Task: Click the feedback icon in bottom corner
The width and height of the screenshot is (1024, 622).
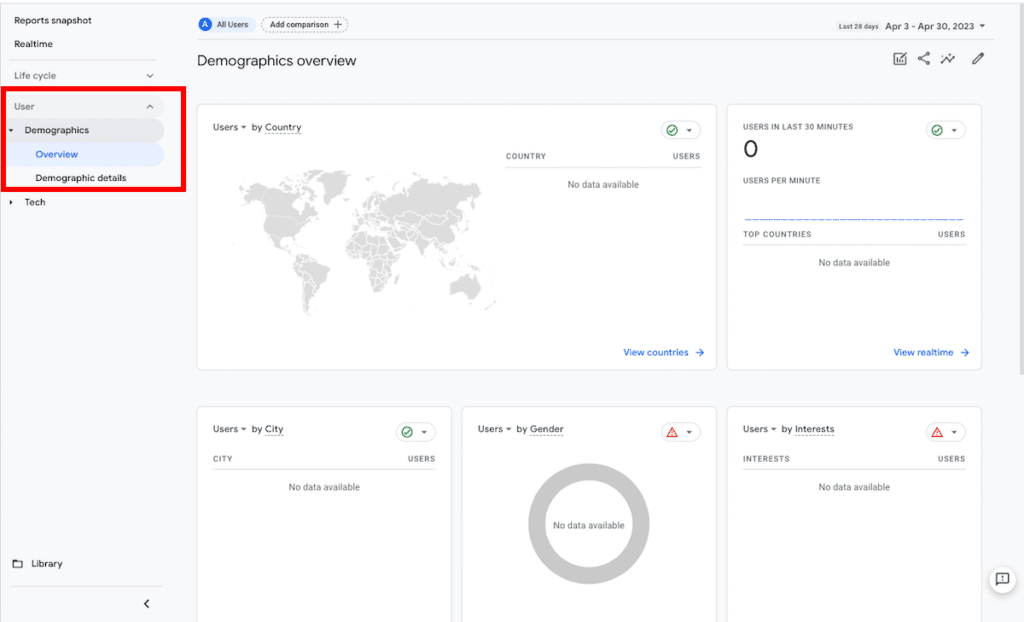Action: click(x=1002, y=579)
